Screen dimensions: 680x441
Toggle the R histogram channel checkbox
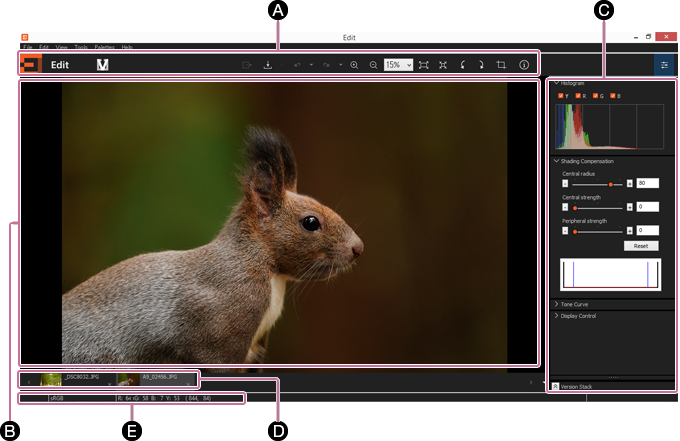[x=578, y=96]
